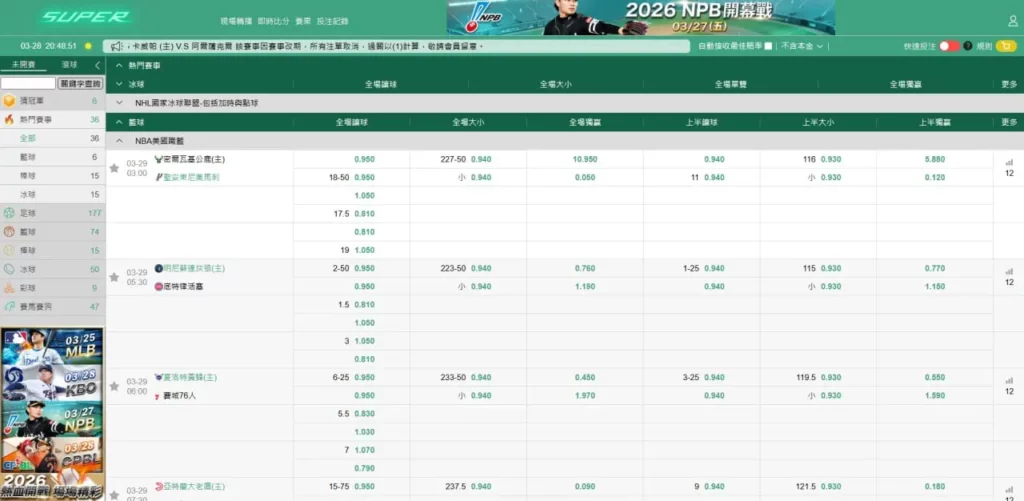This screenshot has width=1024, height=501.
Task: Select Hornets first-half moneyline 0.550
Action: (935, 378)
